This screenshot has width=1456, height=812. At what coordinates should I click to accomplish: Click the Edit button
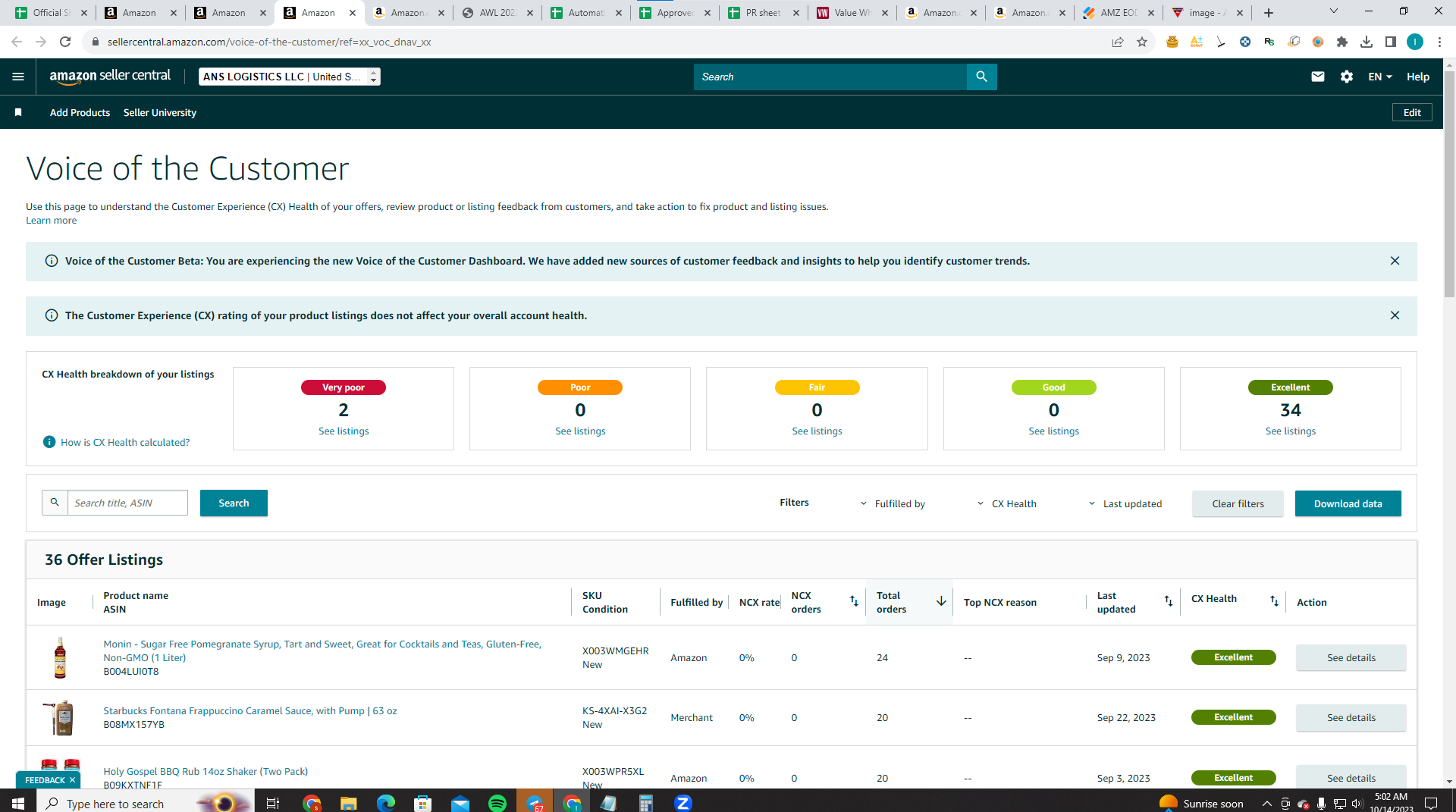[1412, 112]
